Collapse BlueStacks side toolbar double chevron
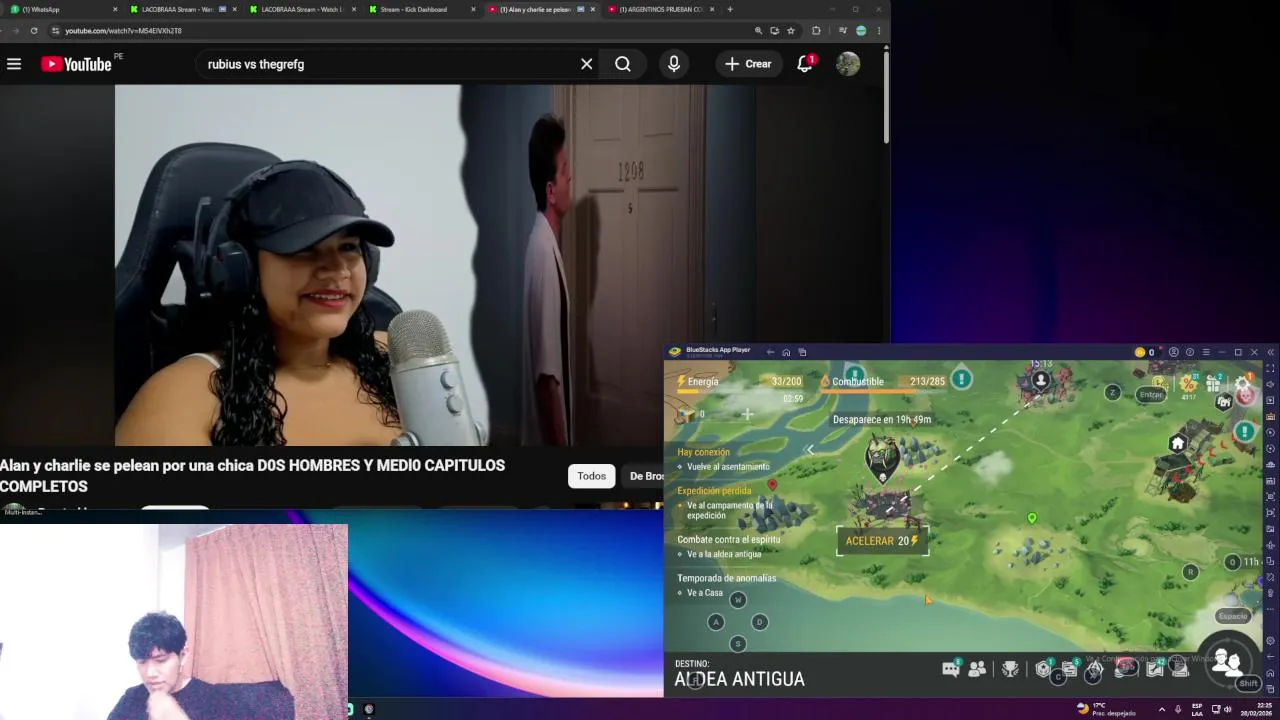1280x720 pixels. [x=1271, y=352]
